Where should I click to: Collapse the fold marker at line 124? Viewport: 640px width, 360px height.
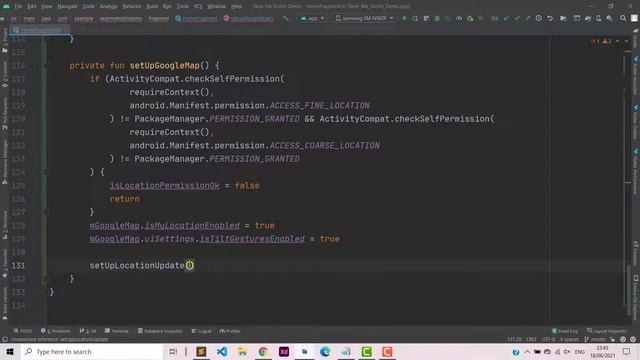tap(46, 172)
